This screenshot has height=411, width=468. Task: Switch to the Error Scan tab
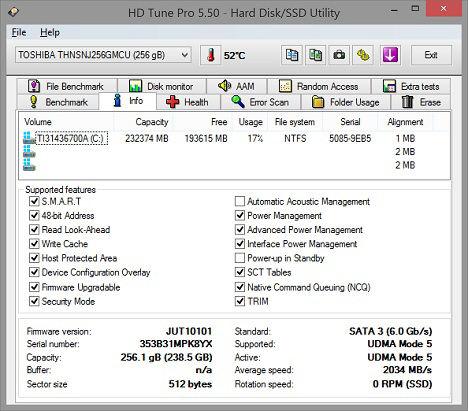[x=261, y=102]
